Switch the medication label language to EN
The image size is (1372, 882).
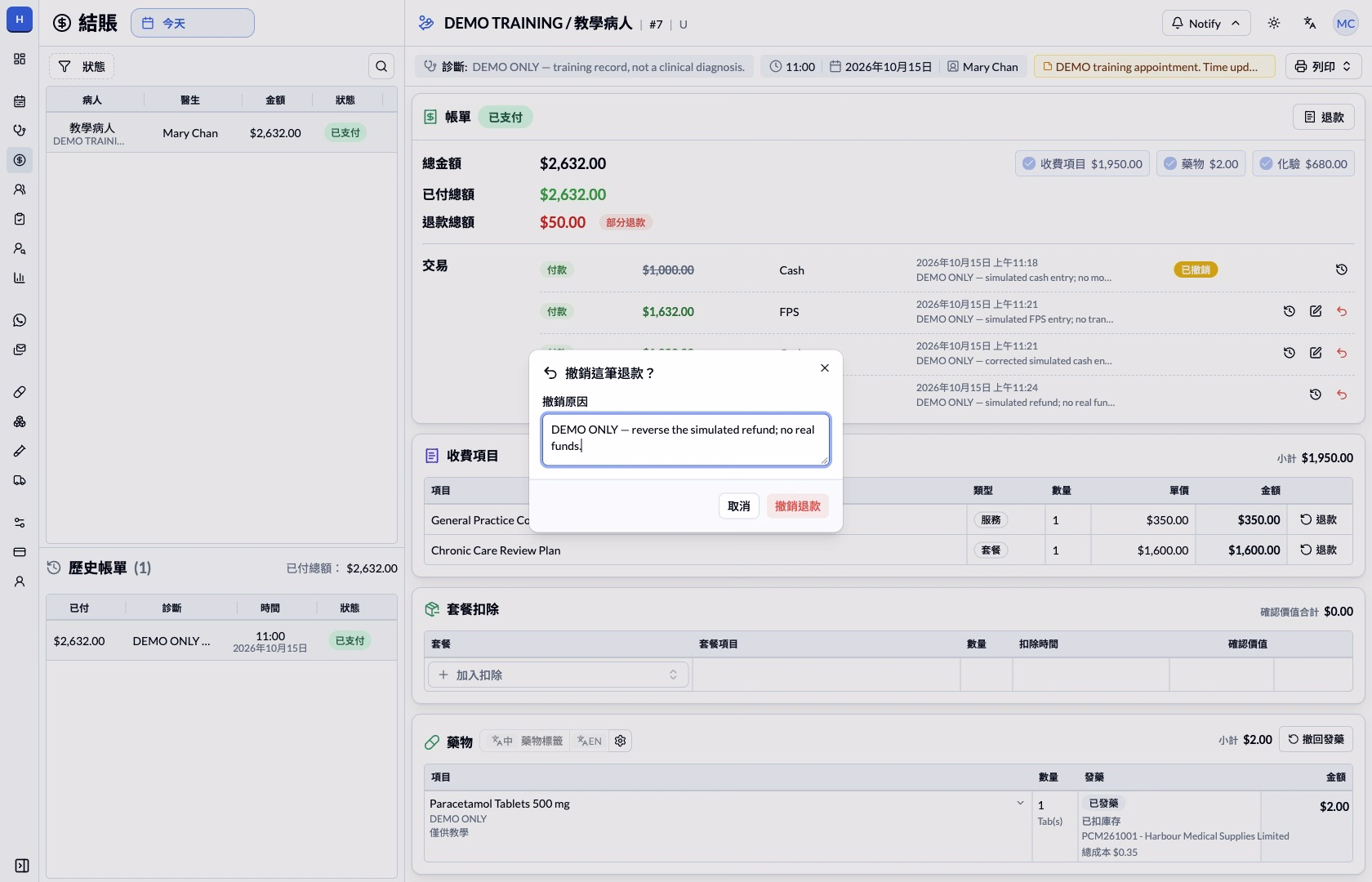point(590,741)
